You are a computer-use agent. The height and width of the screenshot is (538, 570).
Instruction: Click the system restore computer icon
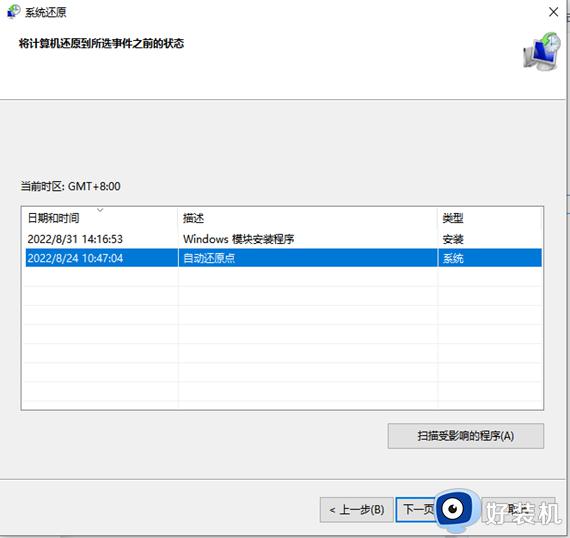pos(542,52)
